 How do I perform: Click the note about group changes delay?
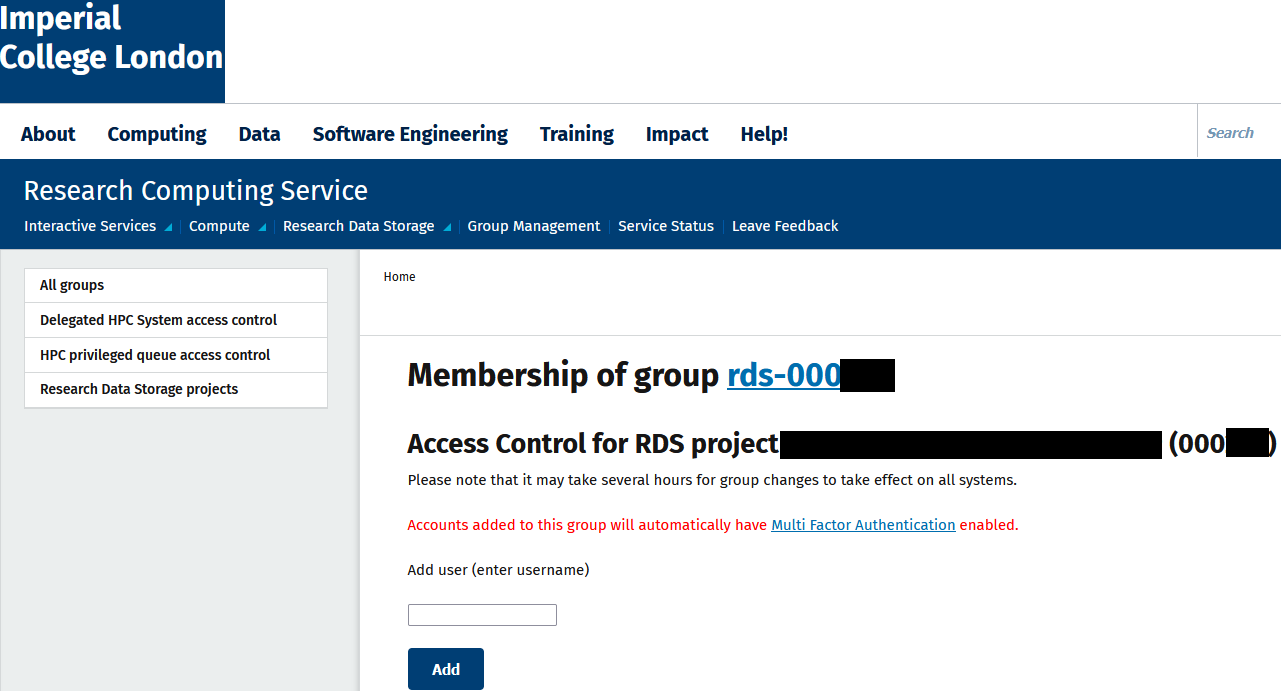pos(712,480)
